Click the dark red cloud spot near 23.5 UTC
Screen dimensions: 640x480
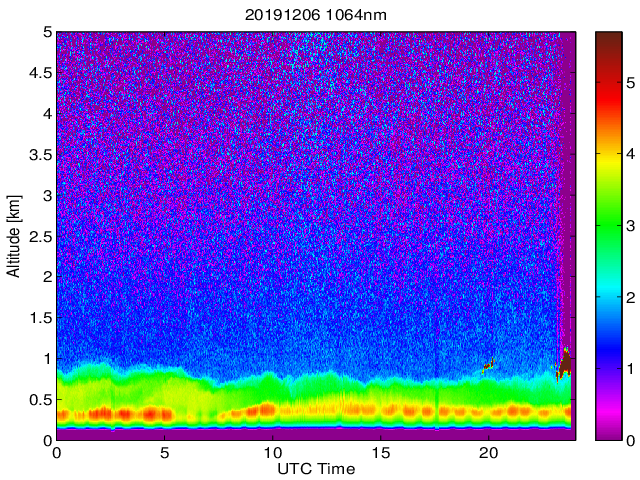564,366
